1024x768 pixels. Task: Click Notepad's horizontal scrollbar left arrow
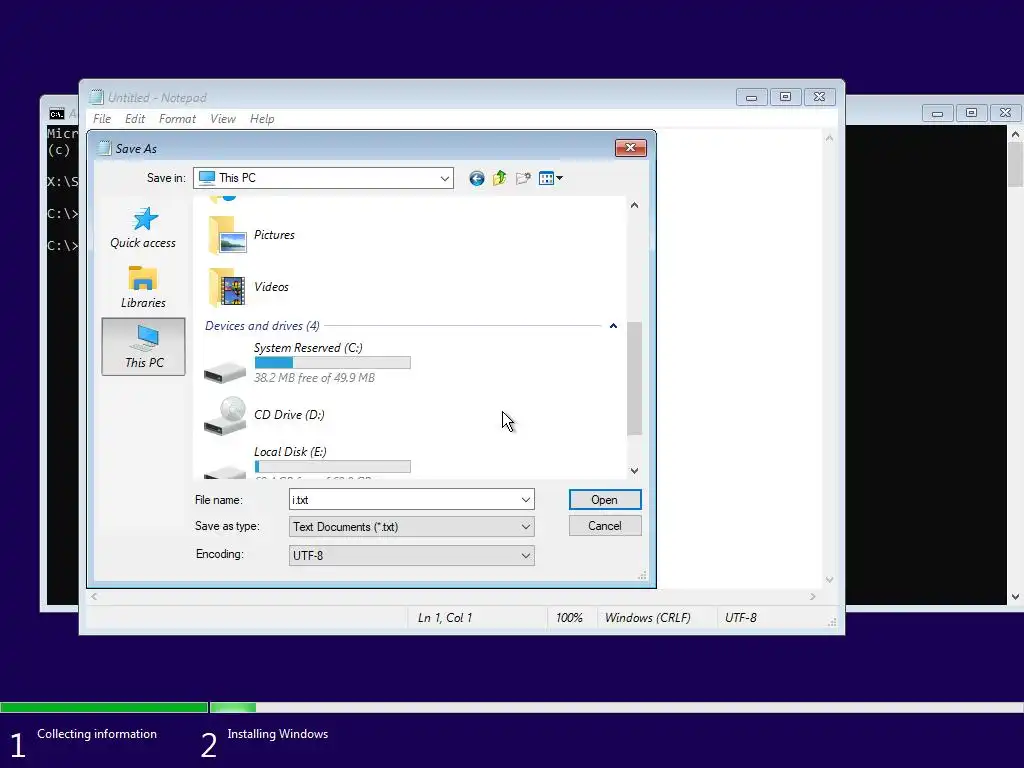point(94,596)
